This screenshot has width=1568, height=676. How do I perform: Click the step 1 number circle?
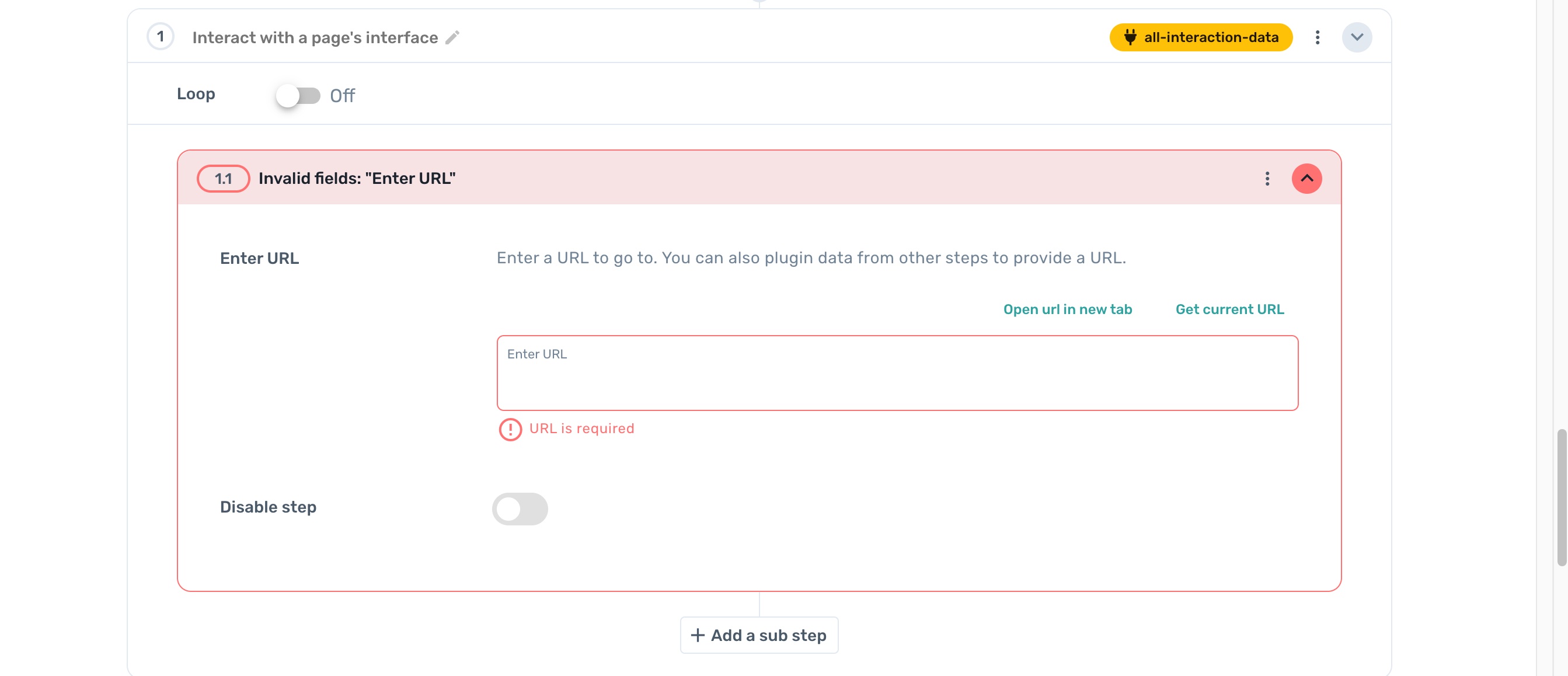point(160,37)
